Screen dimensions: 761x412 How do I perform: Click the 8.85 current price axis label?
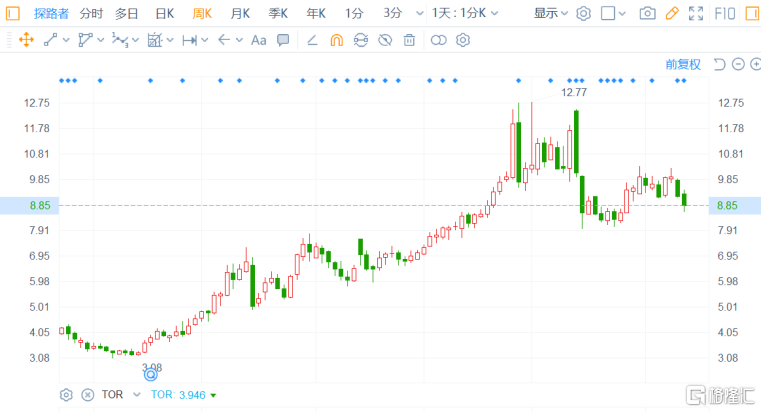coord(728,205)
